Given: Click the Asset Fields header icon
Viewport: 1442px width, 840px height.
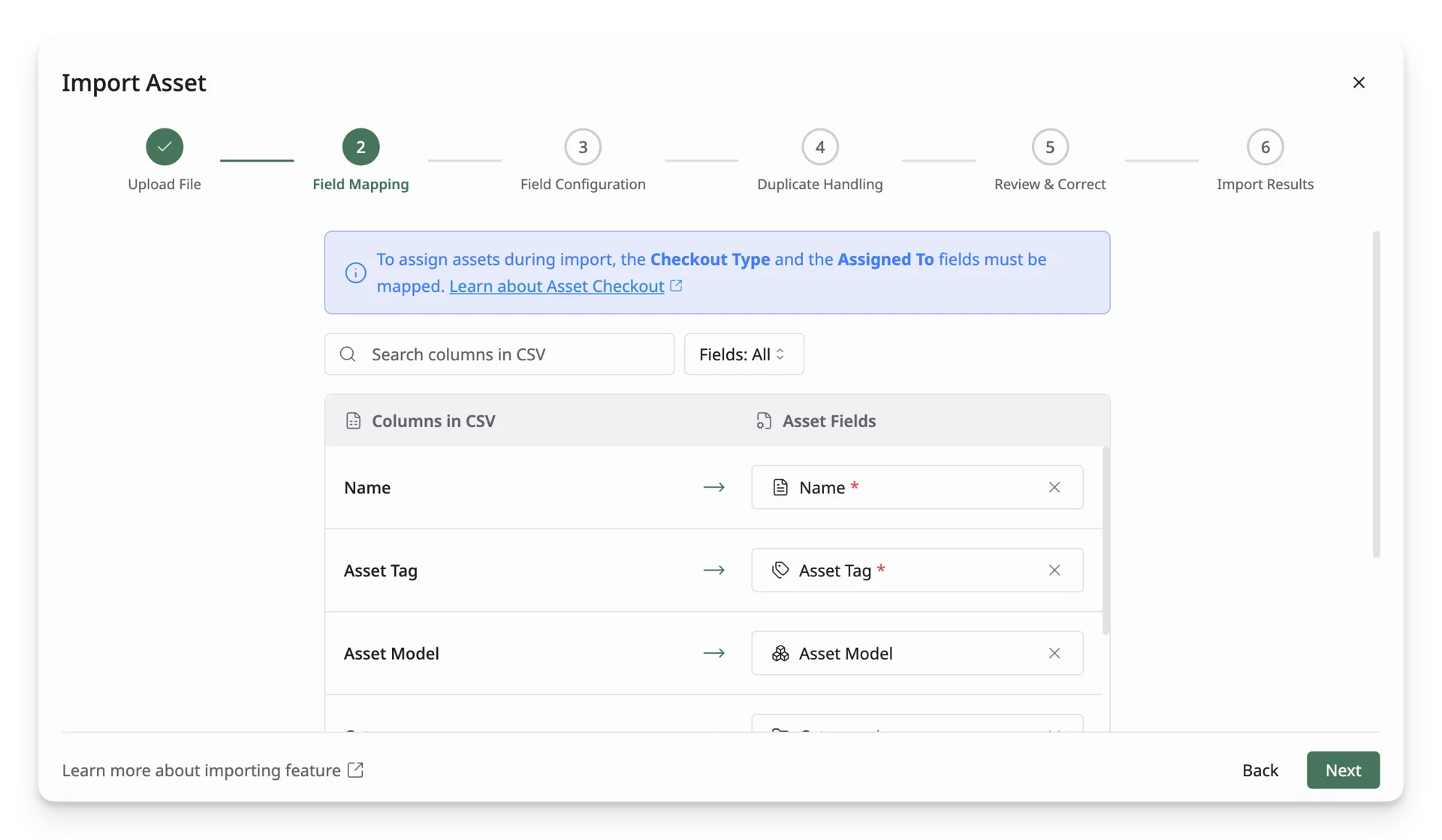Looking at the screenshot, I should tap(764, 420).
